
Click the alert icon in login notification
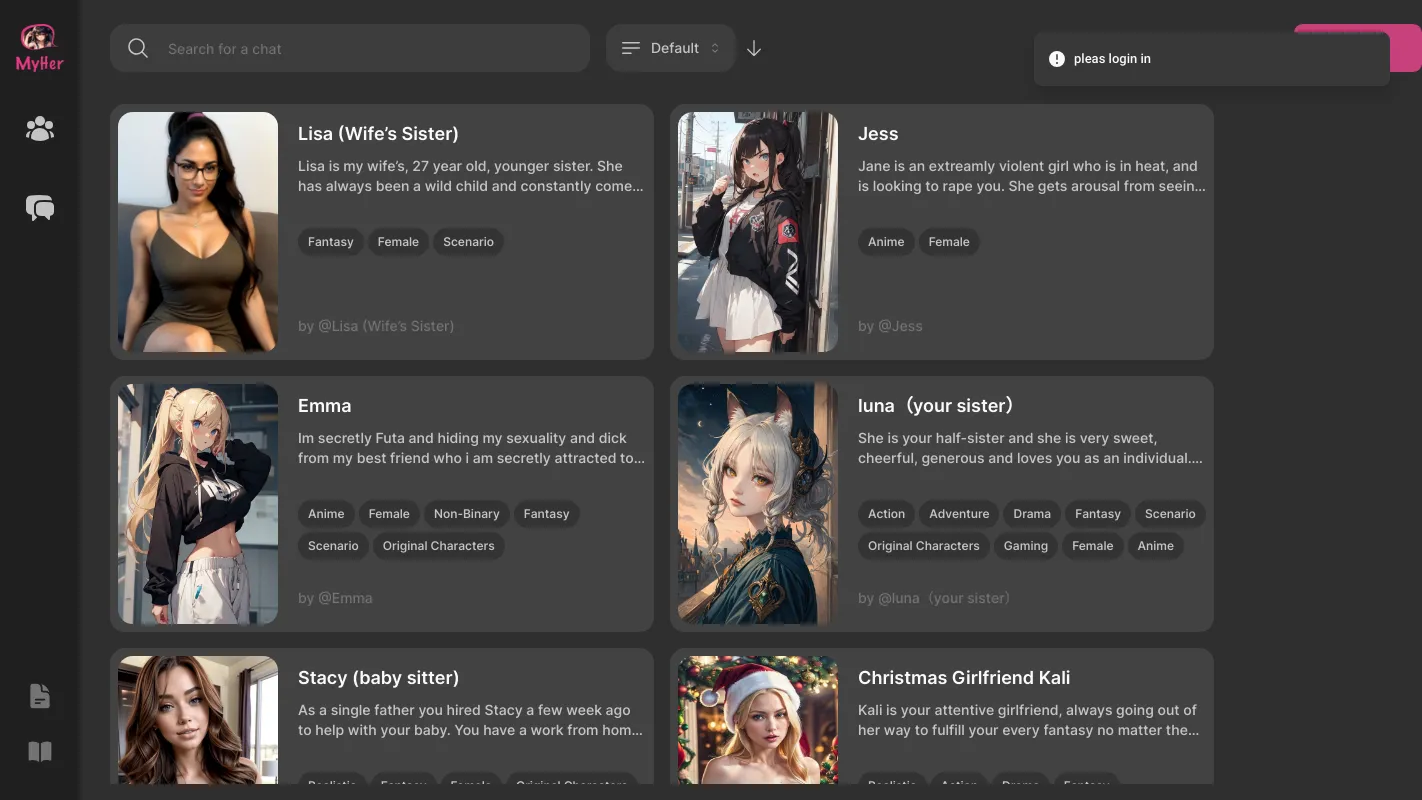click(1056, 59)
